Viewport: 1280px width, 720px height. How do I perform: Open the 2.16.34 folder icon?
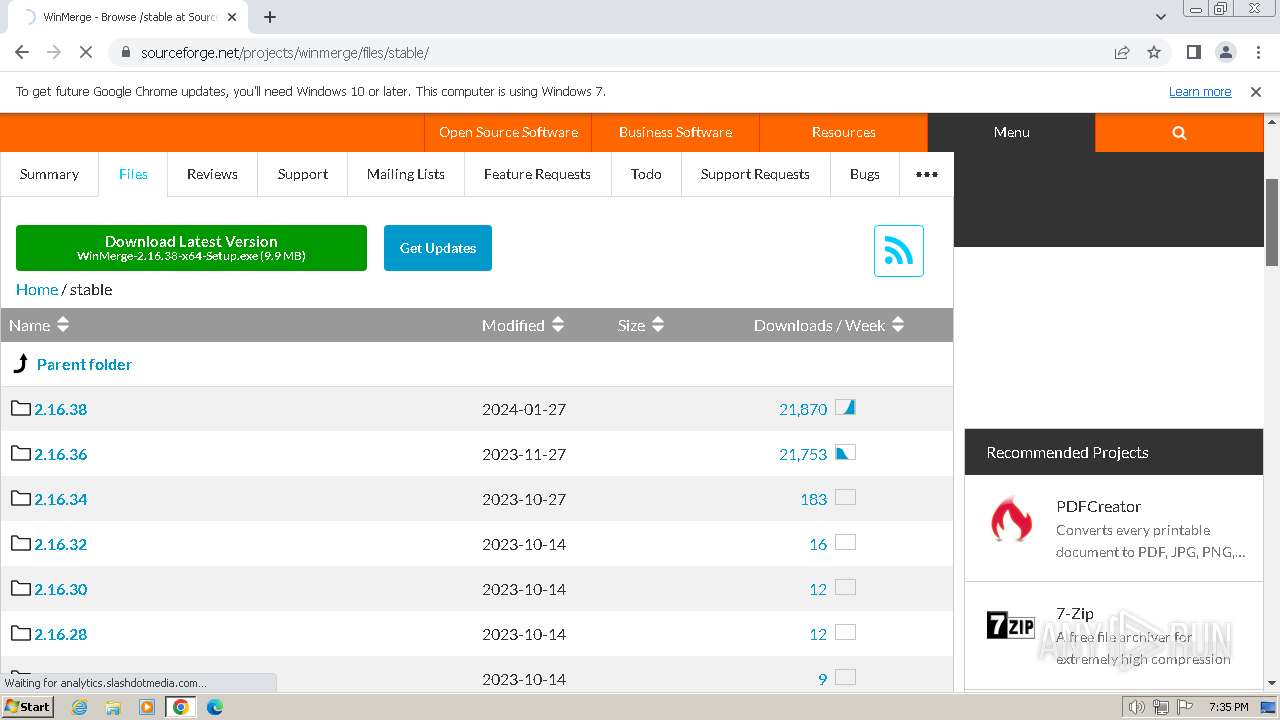(21, 498)
